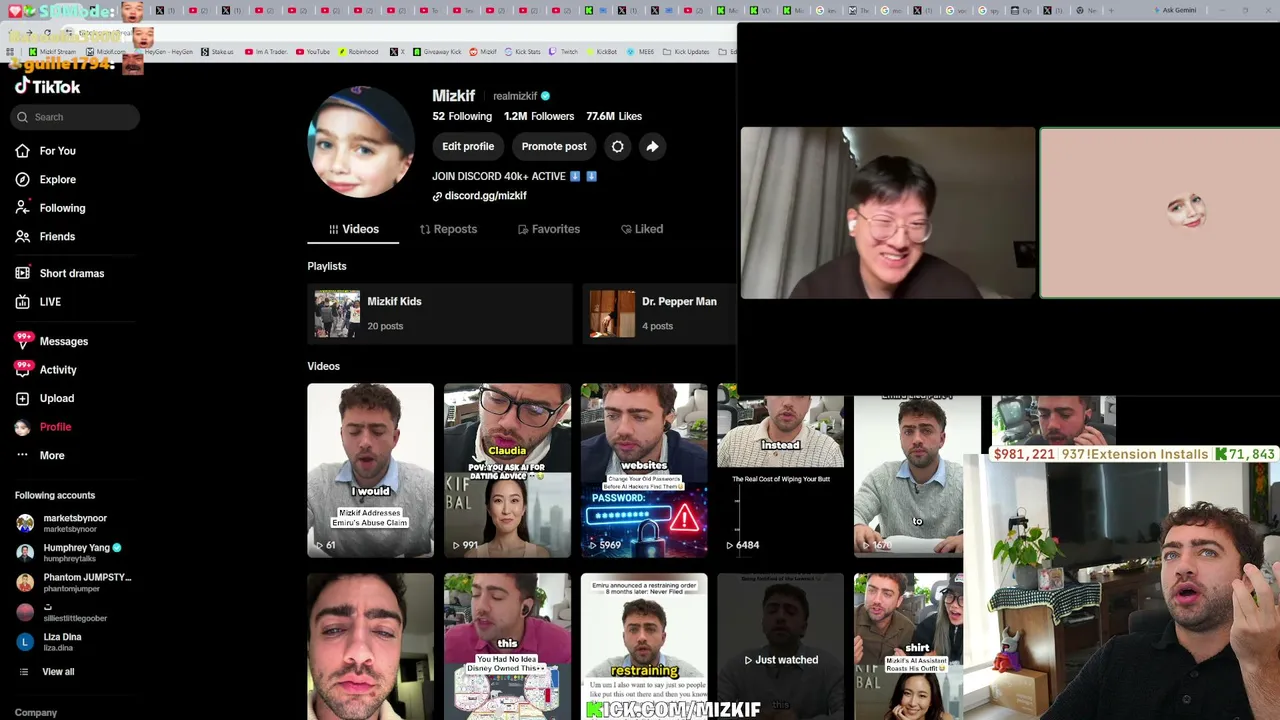Open the KickBot bookmark

click(x=602, y=52)
